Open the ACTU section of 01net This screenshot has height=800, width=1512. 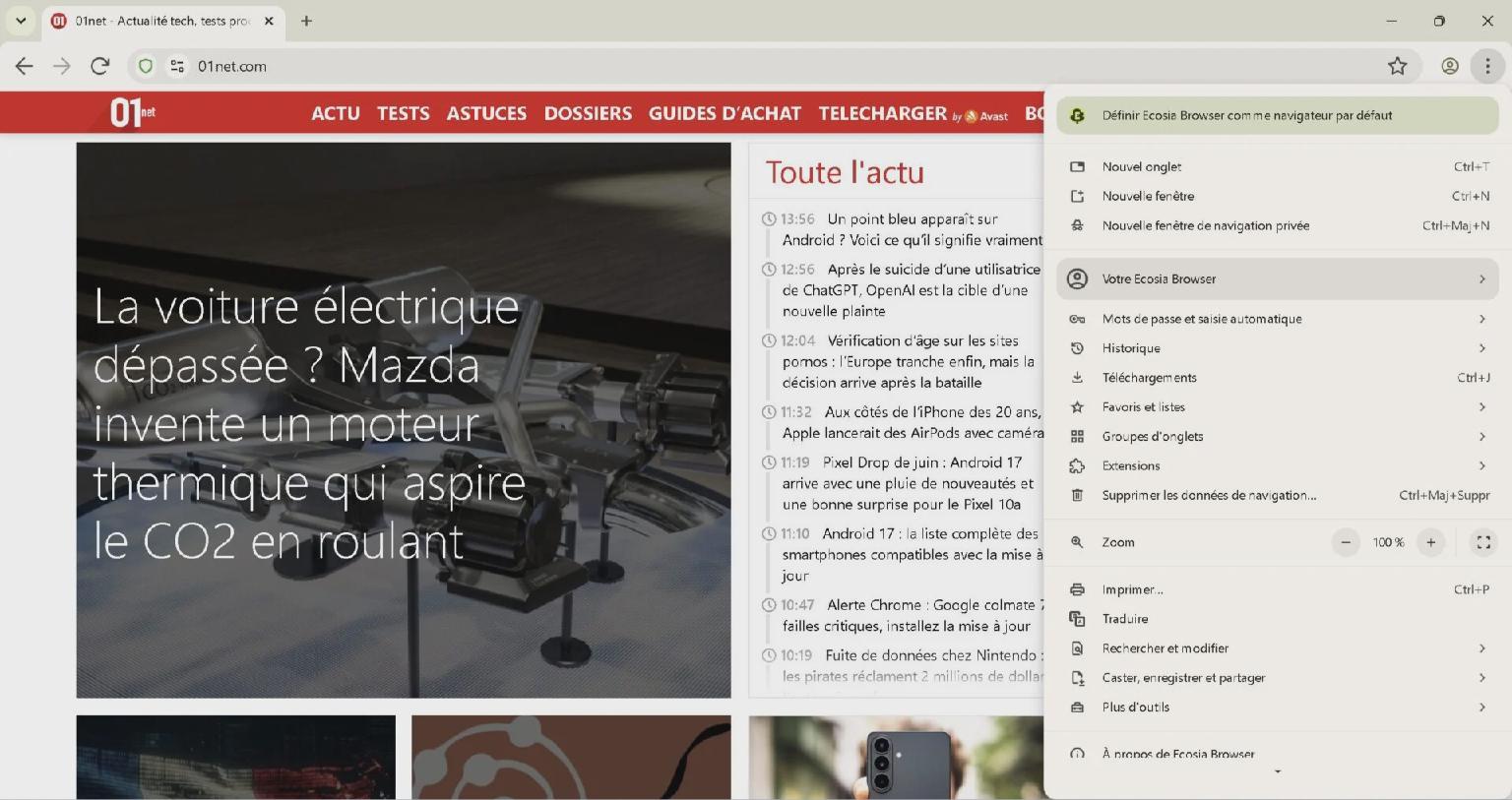tap(336, 113)
